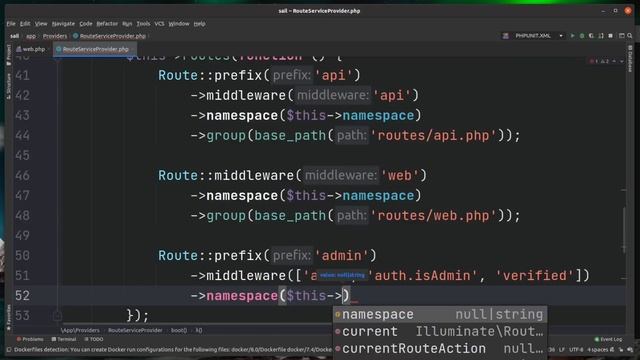Run with coverage icon in toolbar

pyautogui.click(x=591, y=36)
